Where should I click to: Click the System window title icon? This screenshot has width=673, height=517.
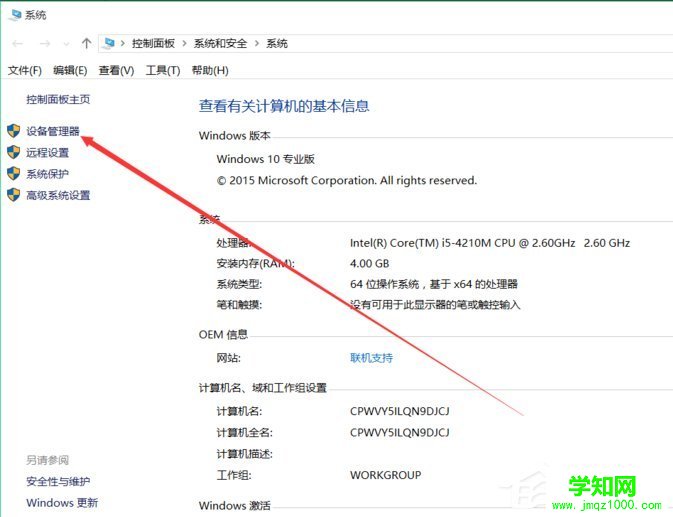point(15,15)
